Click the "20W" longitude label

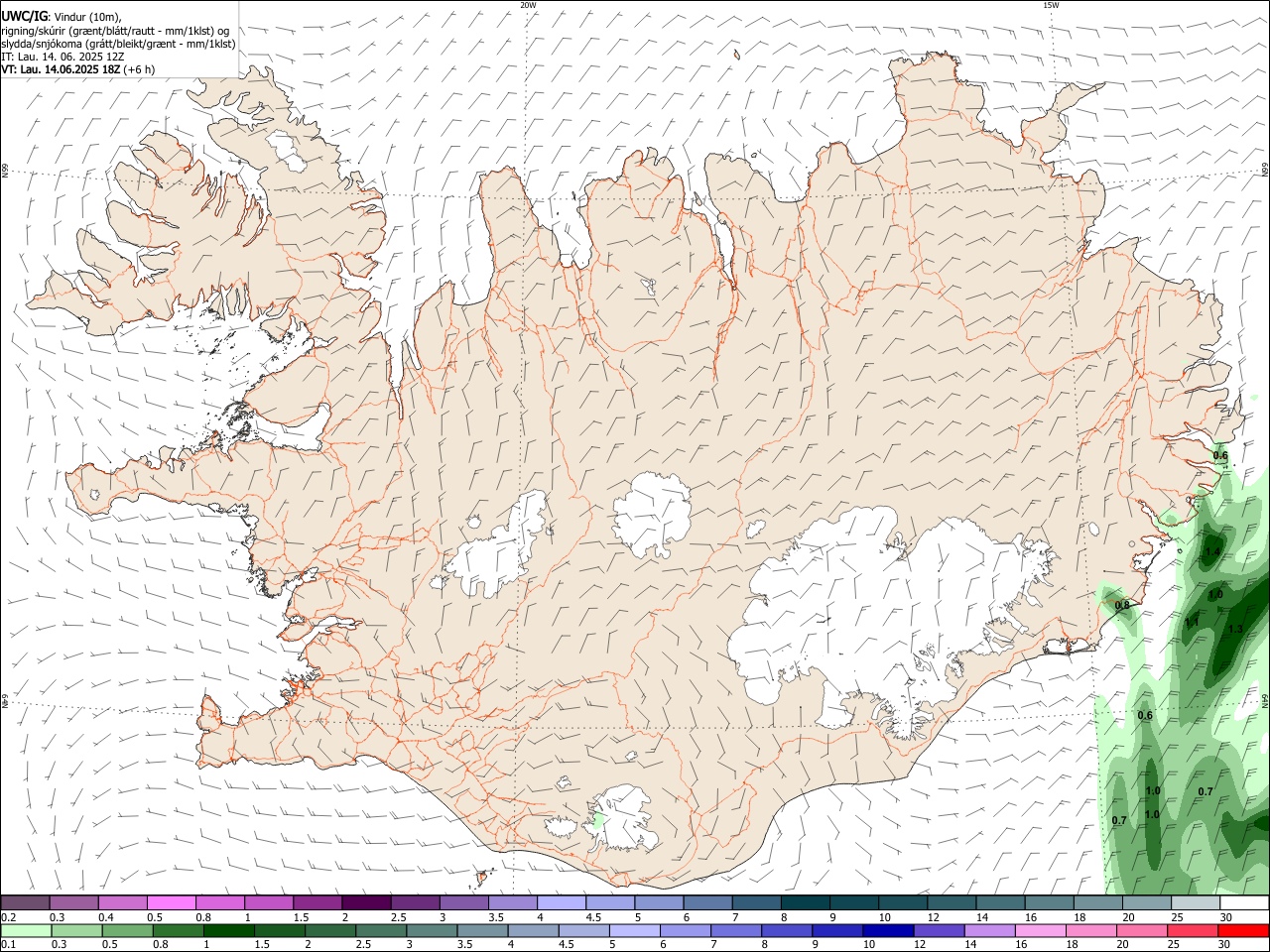click(x=528, y=5)
